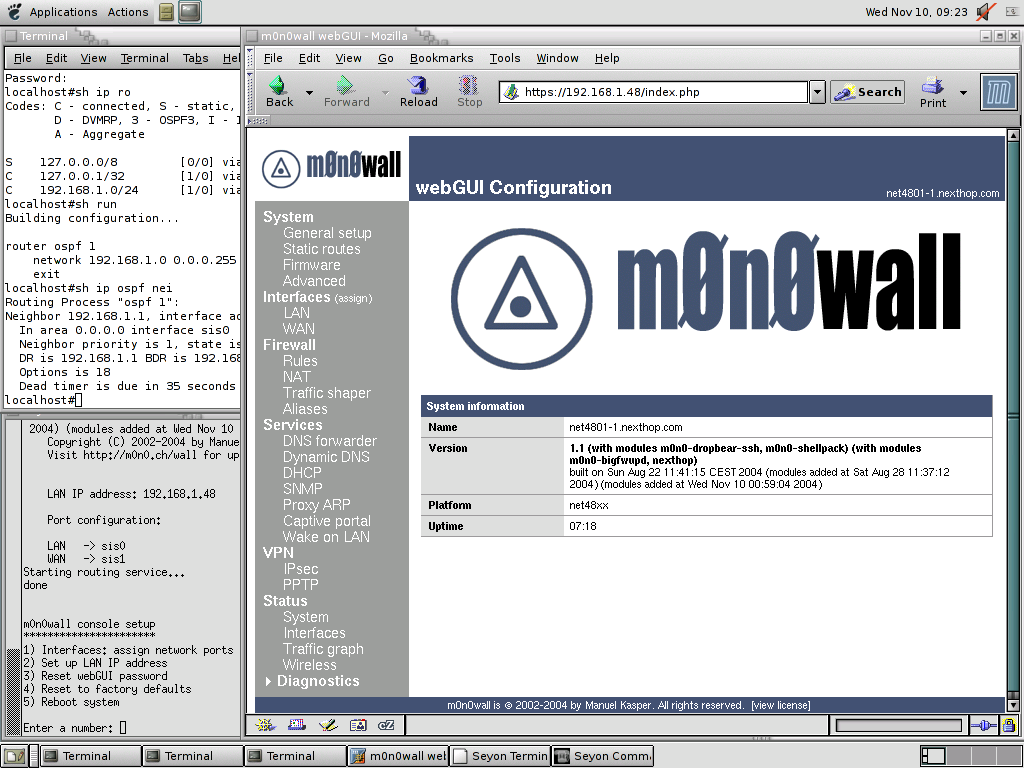Click the web page scroll-down arrow

click(1013, 705)
